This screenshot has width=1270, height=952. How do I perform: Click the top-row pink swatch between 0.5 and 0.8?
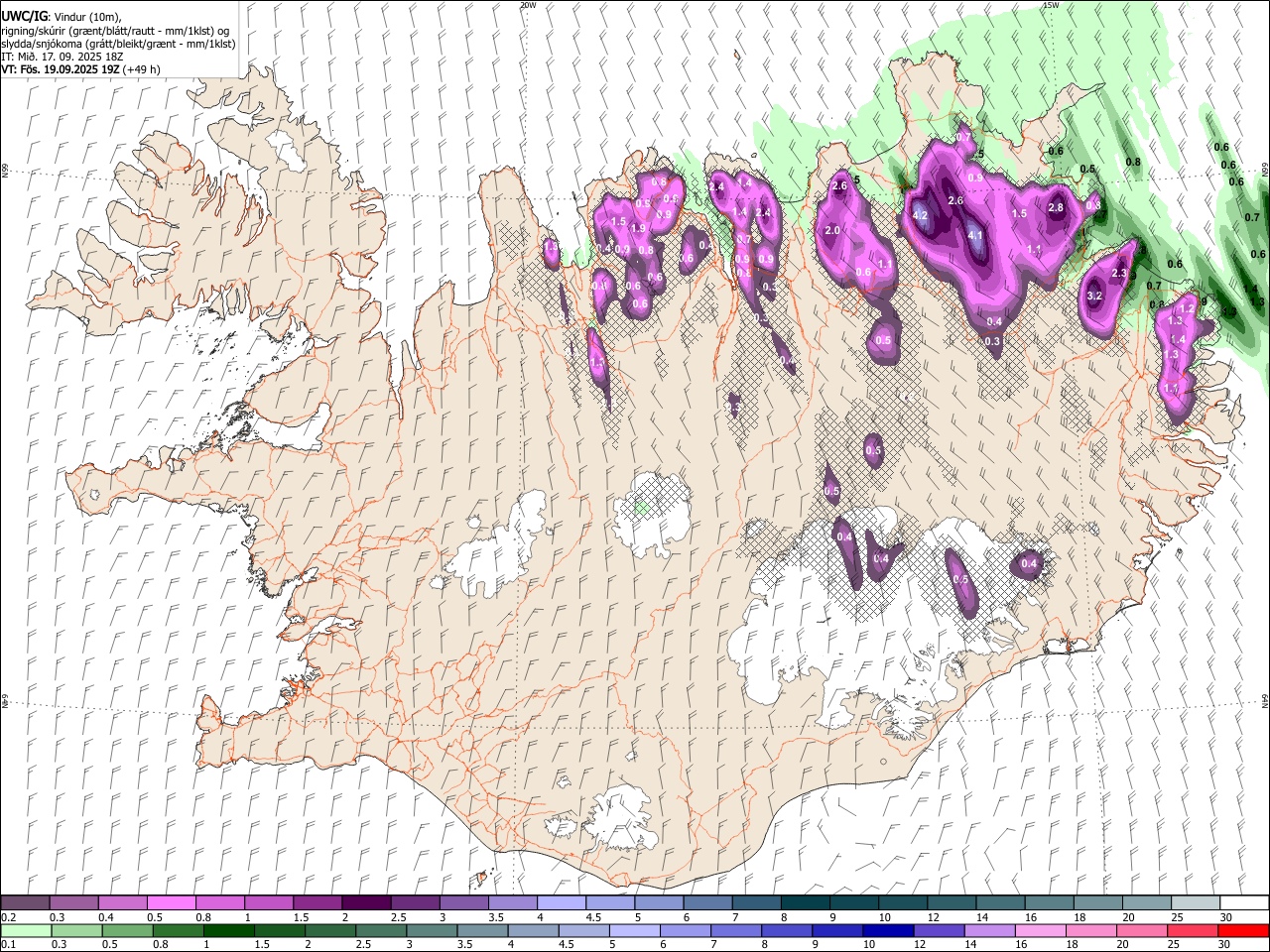(171, 903)
